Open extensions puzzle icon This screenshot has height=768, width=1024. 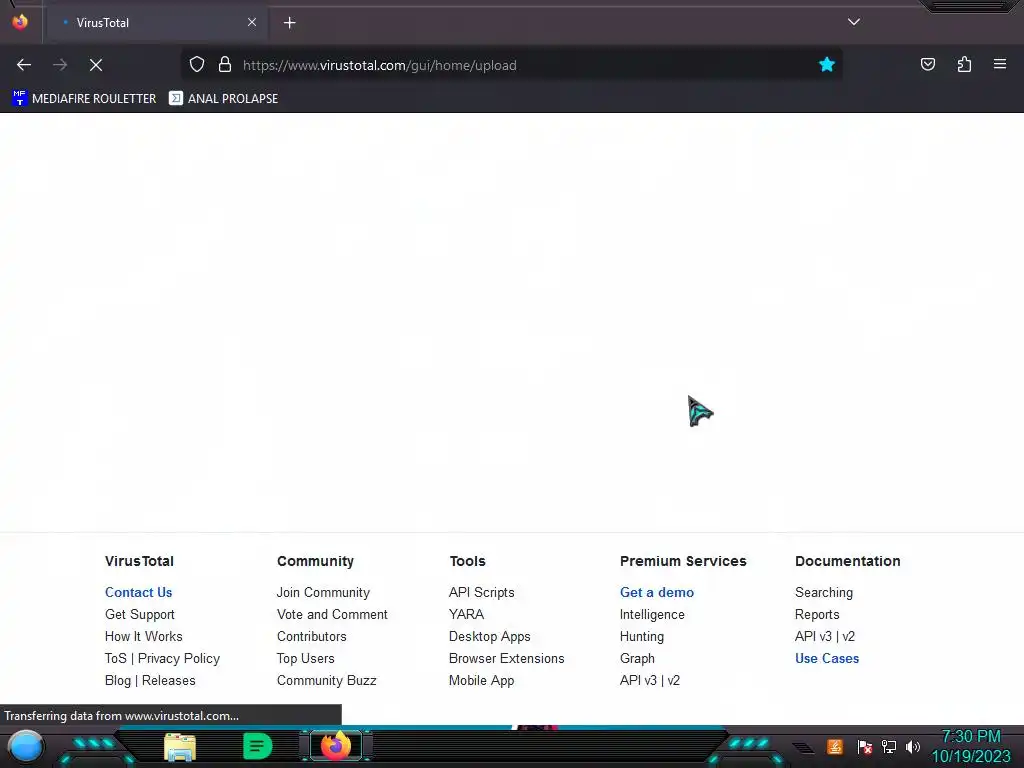[x=964, y=64]
